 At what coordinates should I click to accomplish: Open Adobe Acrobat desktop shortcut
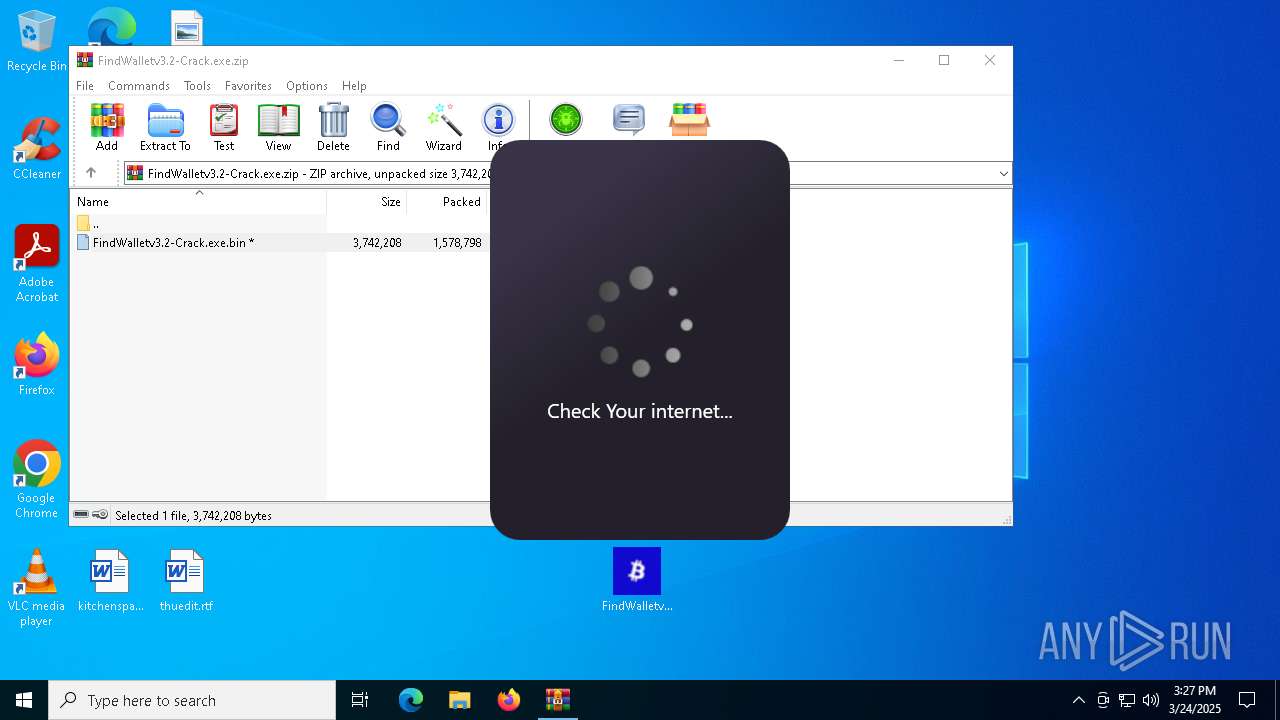click(37, 264)
